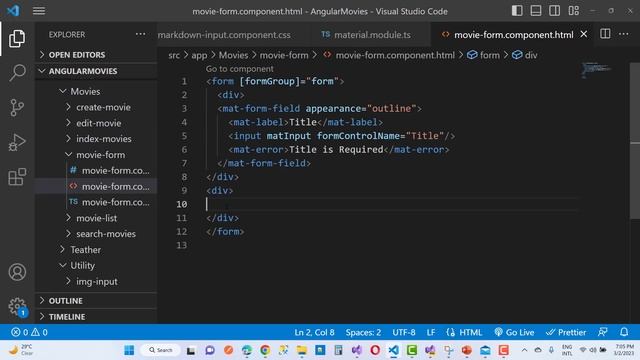Click the Prettier status bar item
This screenshot has width=640, height=360.
tap(566, 332)
